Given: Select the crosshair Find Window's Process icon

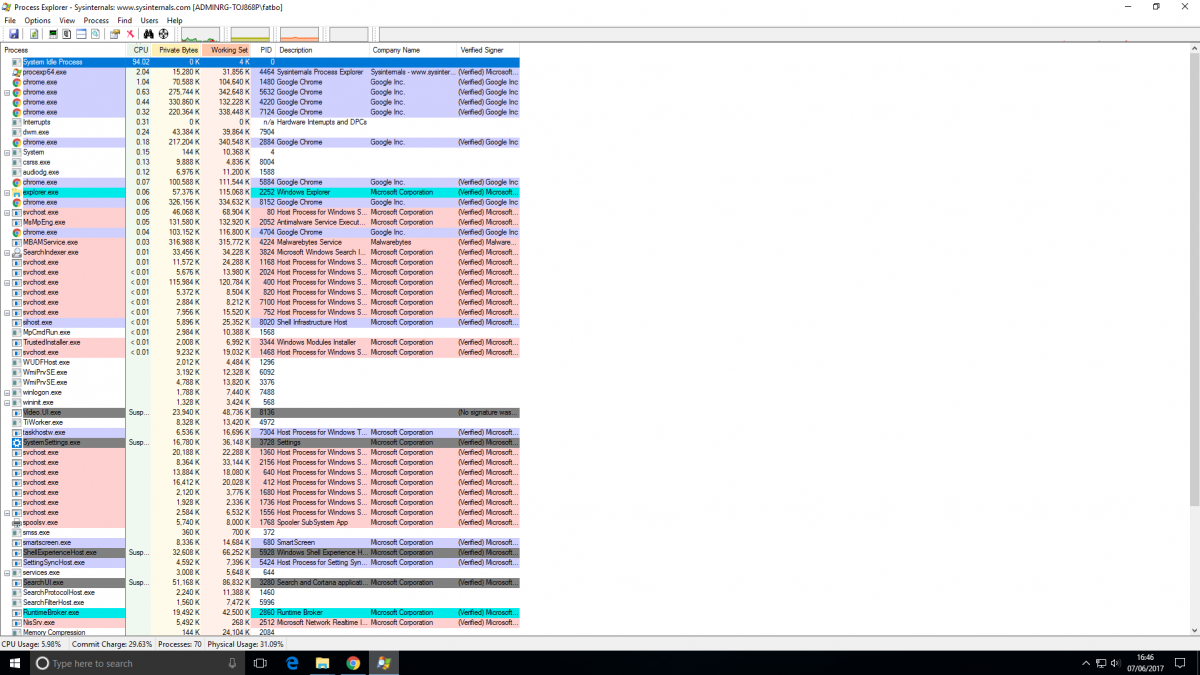Looking at the screenshot, I should coord(162,34).
